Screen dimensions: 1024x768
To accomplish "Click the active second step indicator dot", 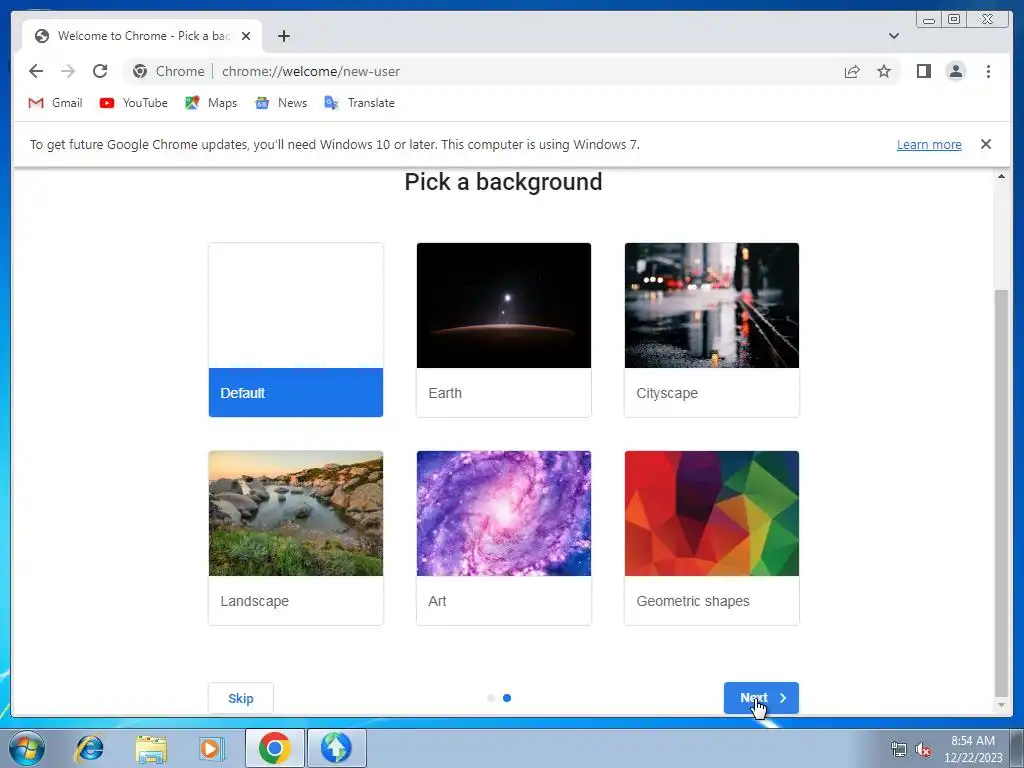I will [x=507, y=698].
